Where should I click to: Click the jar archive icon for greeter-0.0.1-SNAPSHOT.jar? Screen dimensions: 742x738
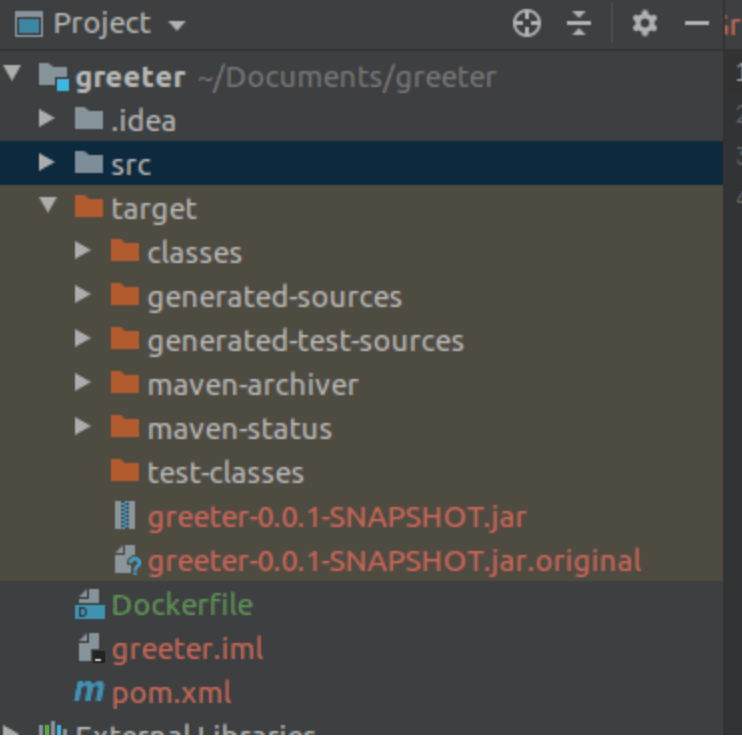125,517
